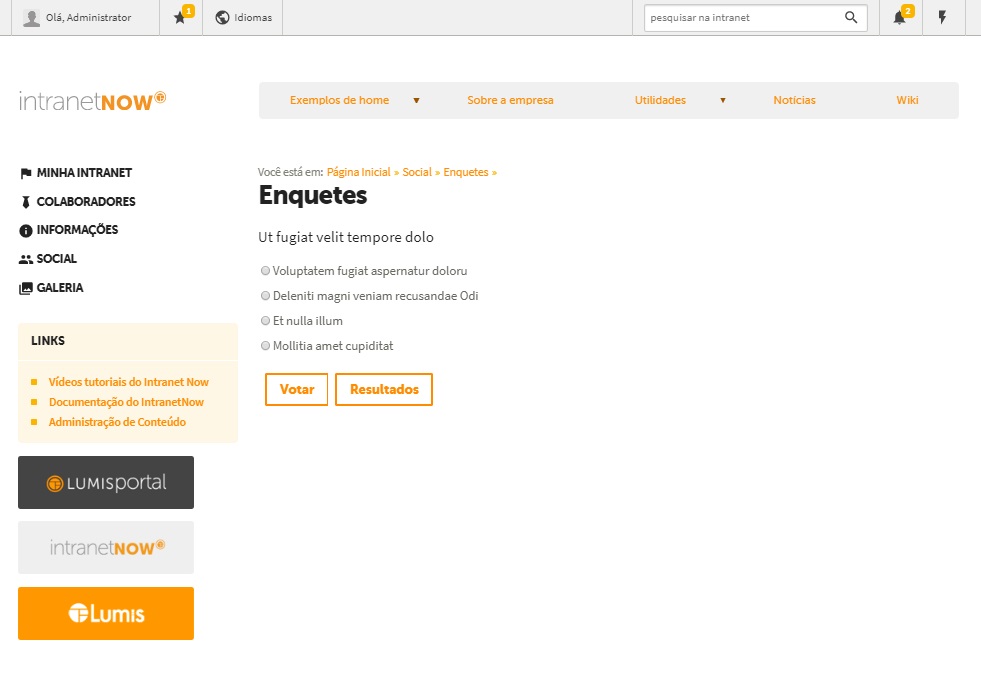The height and width of the screenshot is (676, 981).
Task: Go to the Wiki menu item
Action: pyautogui.click(x=907, y=100)
